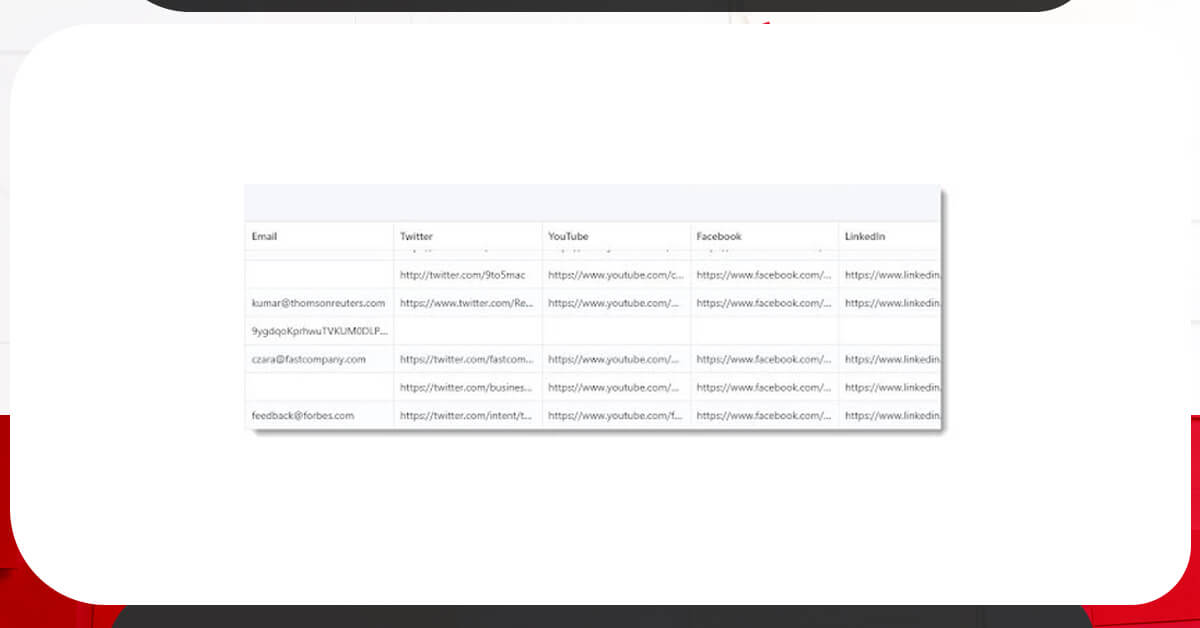Click the kumar@thomsonreuters.com email cell
This screenshot has width=1200, height=628.
click(x=318, y=302)
